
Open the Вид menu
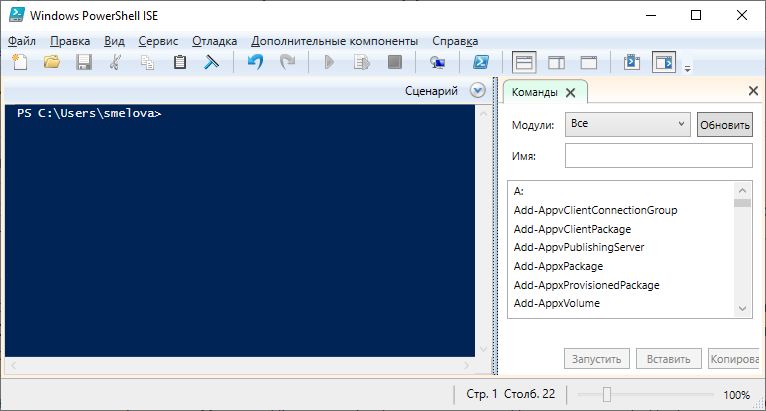pos(114,41)
